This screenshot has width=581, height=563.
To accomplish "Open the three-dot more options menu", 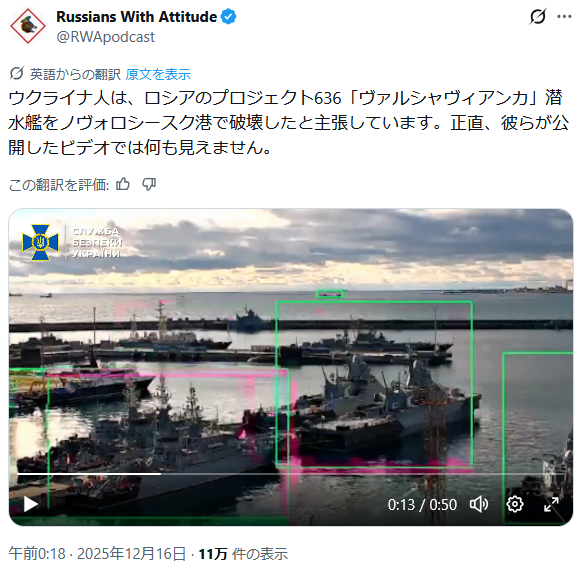I will point(564,16).
